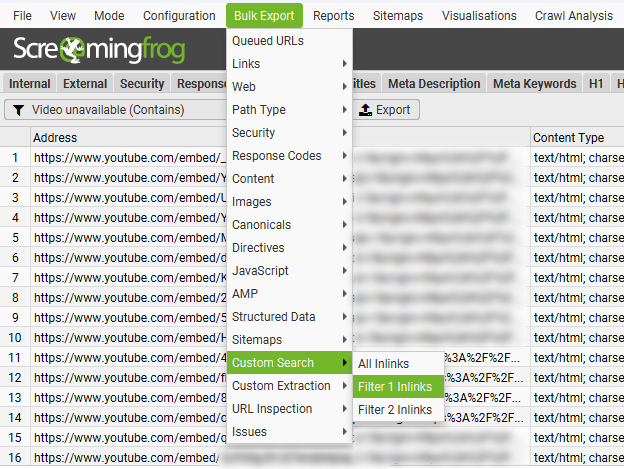Open the Visualisations menu
Screen dimensions: 624x469
(x=479, y=16)
